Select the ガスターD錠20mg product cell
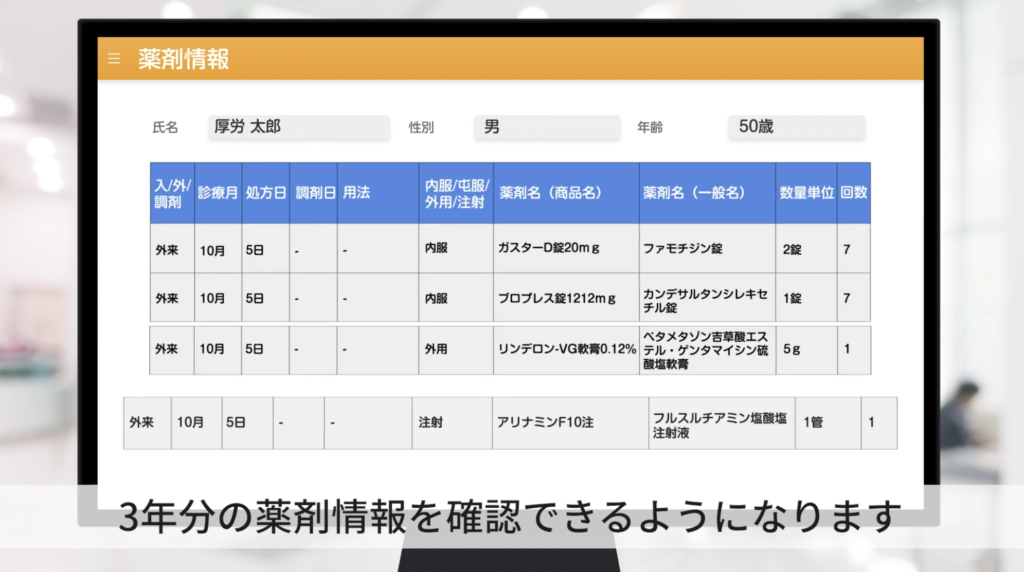Viewport: 1024px width, 572px height. (567, 248)
